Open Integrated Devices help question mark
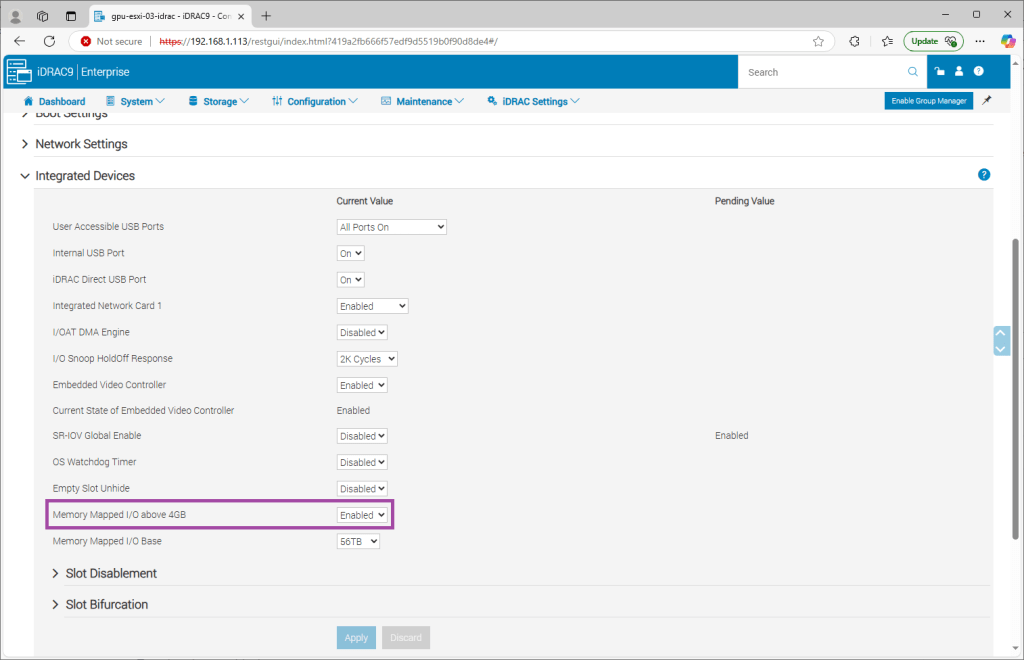 (984, 175)
